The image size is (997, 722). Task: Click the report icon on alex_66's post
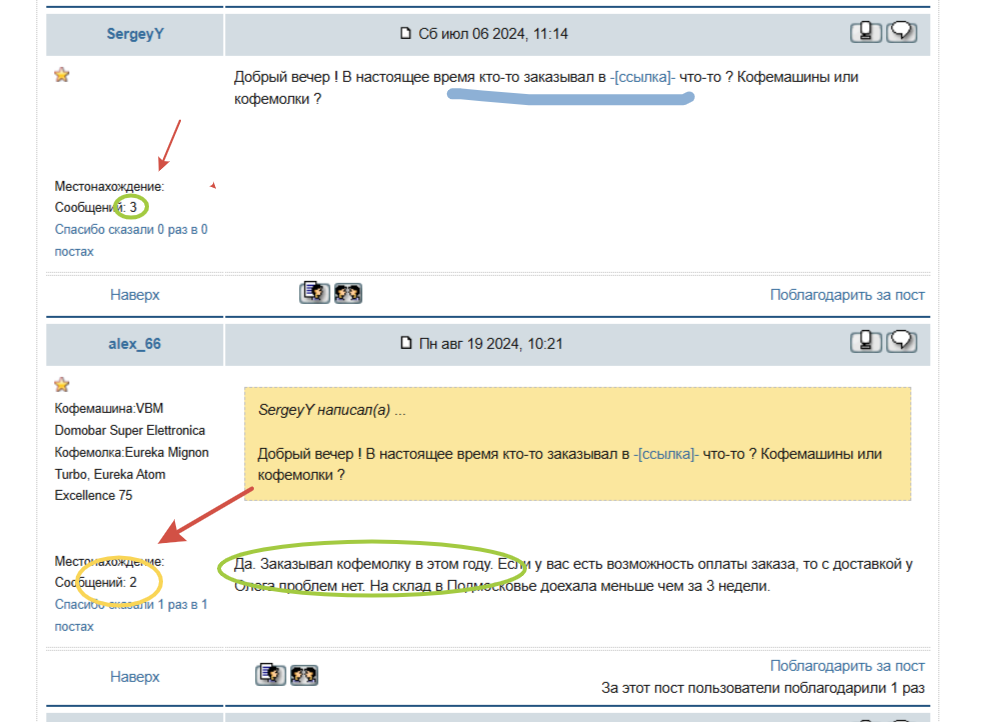866,342
